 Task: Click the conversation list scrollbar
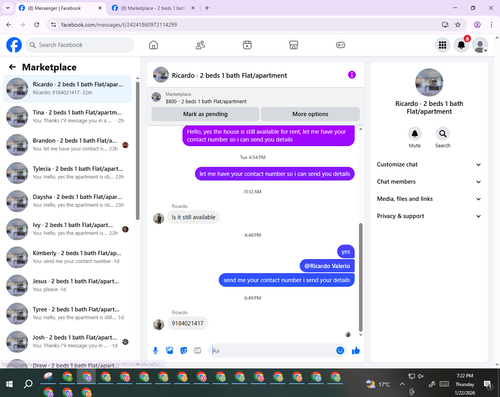(x=137, y=150)
